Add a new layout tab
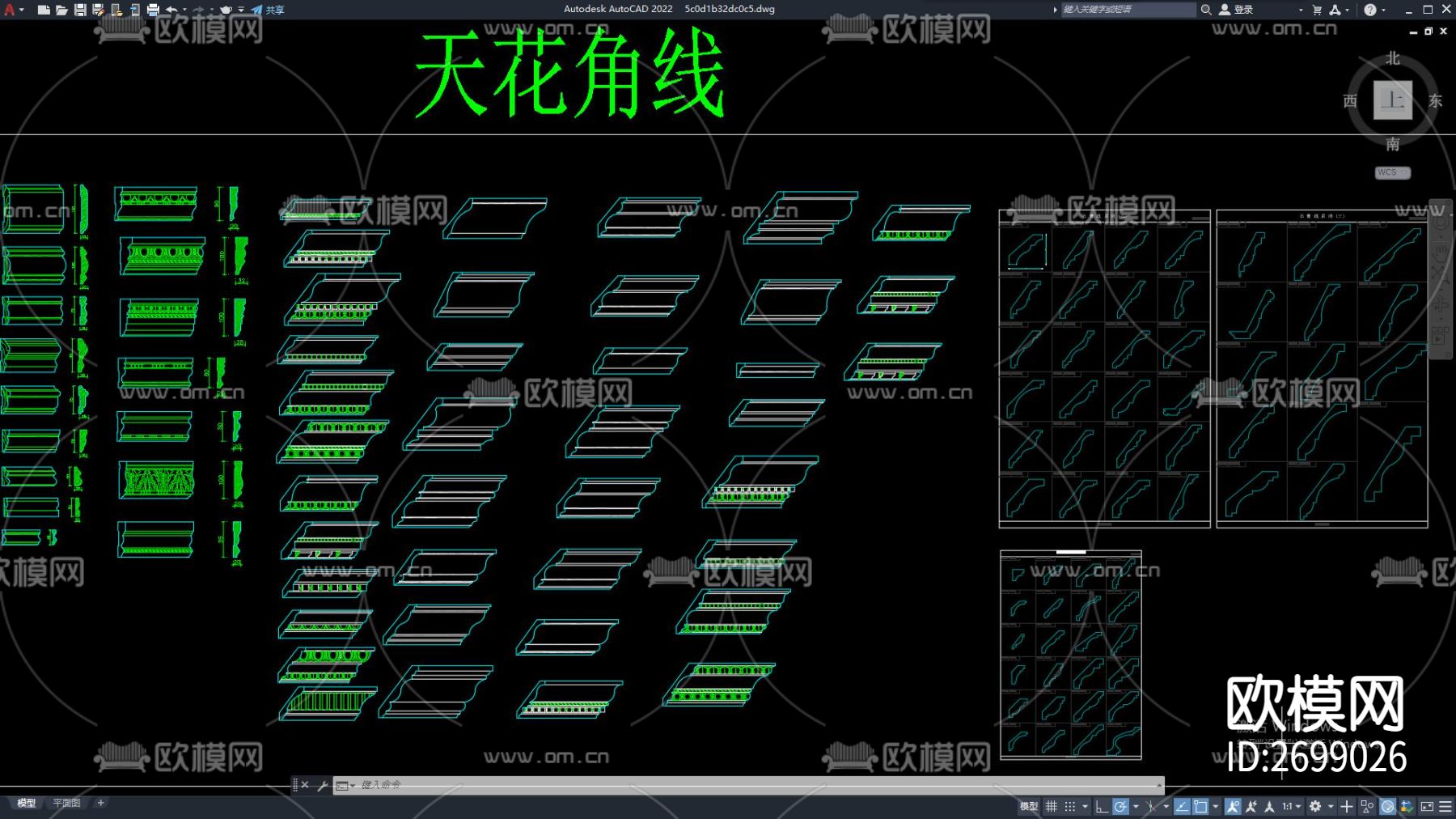 (x=101, y=804)
